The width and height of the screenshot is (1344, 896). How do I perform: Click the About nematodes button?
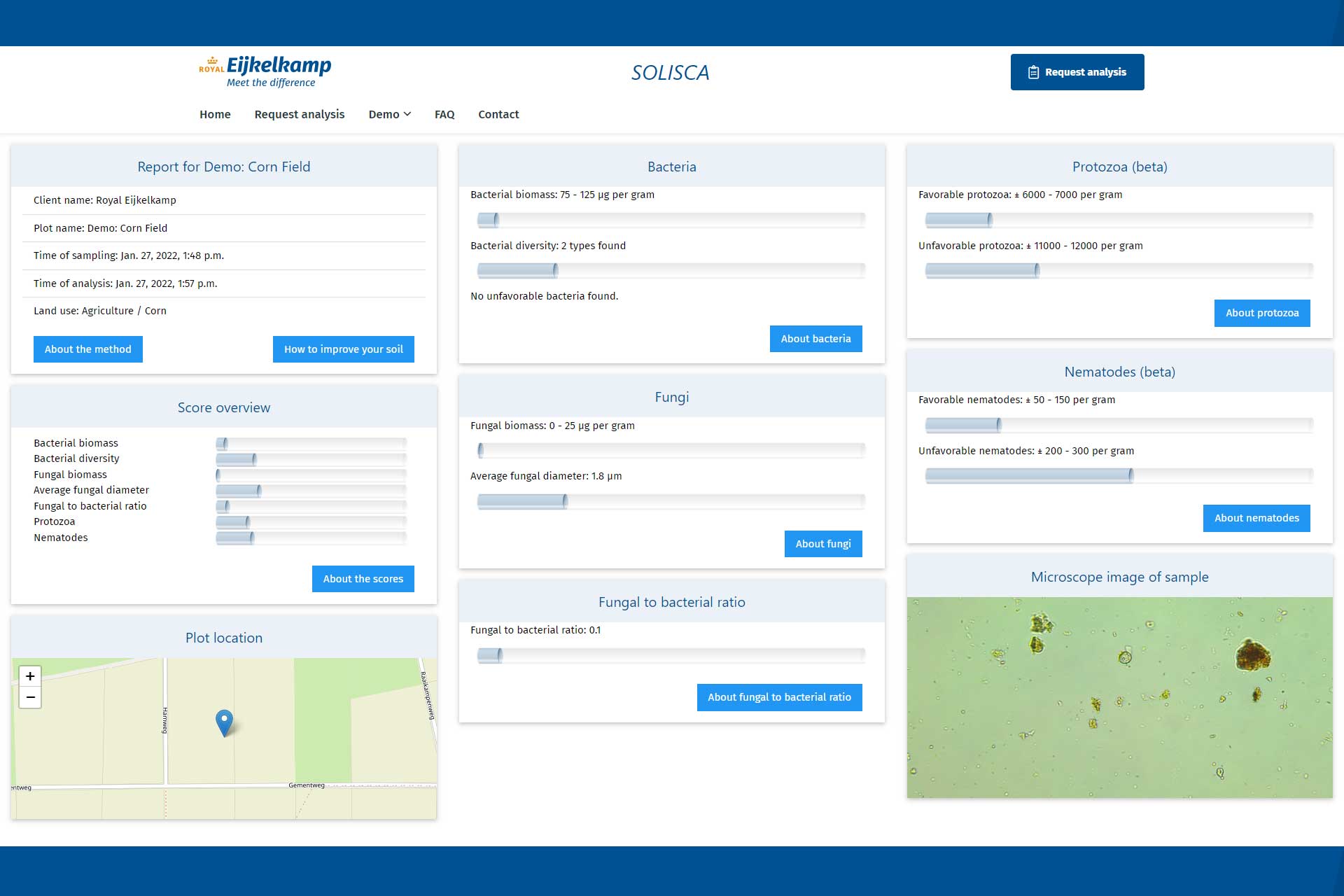(1256, 518)
